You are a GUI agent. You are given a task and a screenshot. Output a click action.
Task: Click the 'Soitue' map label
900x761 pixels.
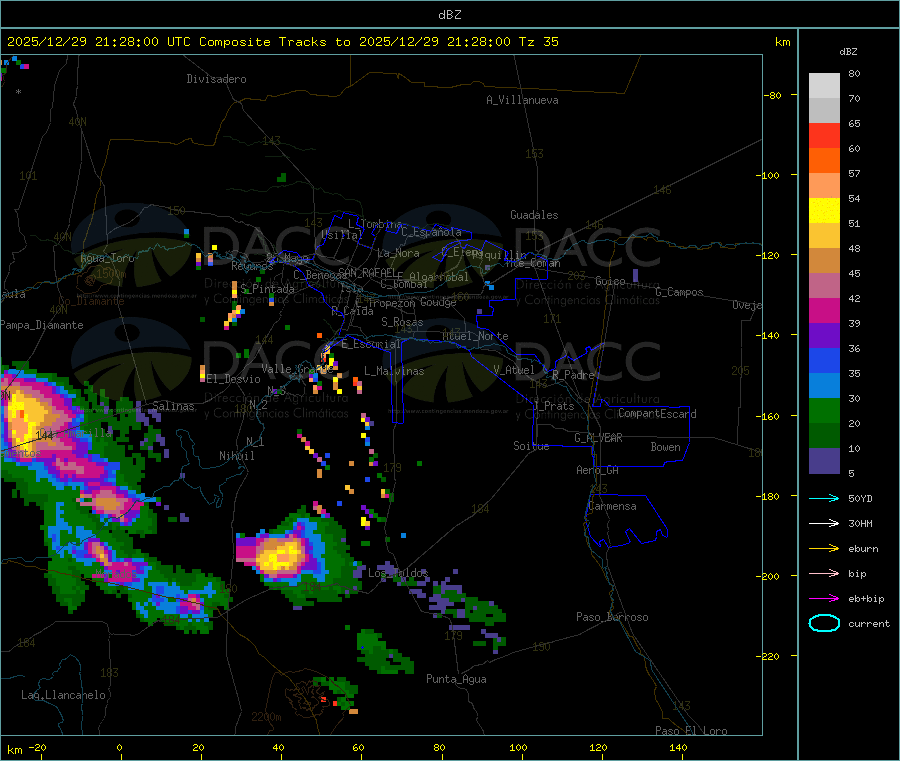(x=531, y=445)
